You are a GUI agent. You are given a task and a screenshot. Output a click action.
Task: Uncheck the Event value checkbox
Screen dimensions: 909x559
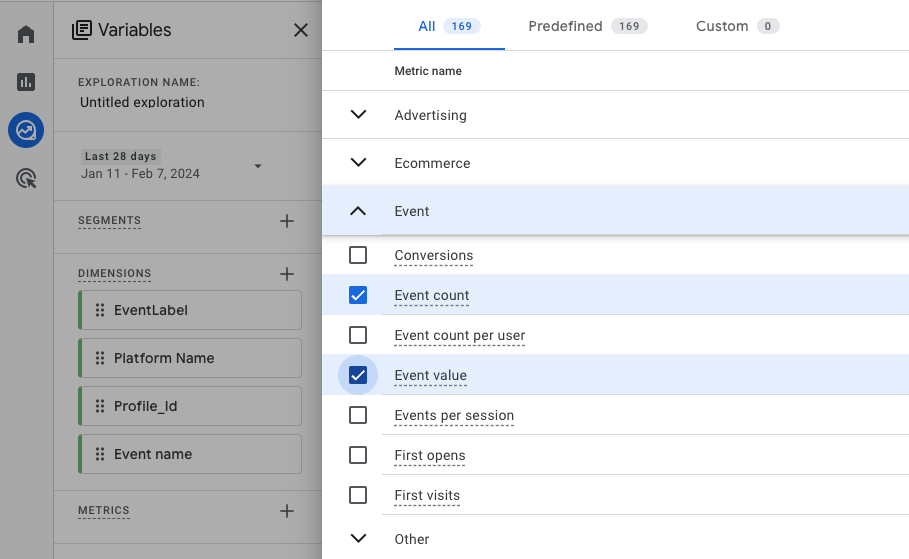pyautogui.click(x=358, y=375)
